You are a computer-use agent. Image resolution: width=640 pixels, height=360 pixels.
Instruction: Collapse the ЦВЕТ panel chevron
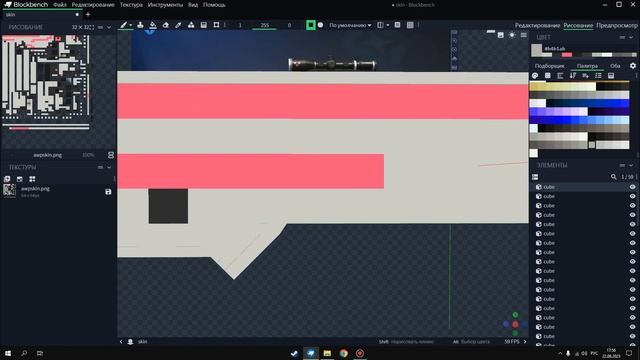(x=631, y=37)
